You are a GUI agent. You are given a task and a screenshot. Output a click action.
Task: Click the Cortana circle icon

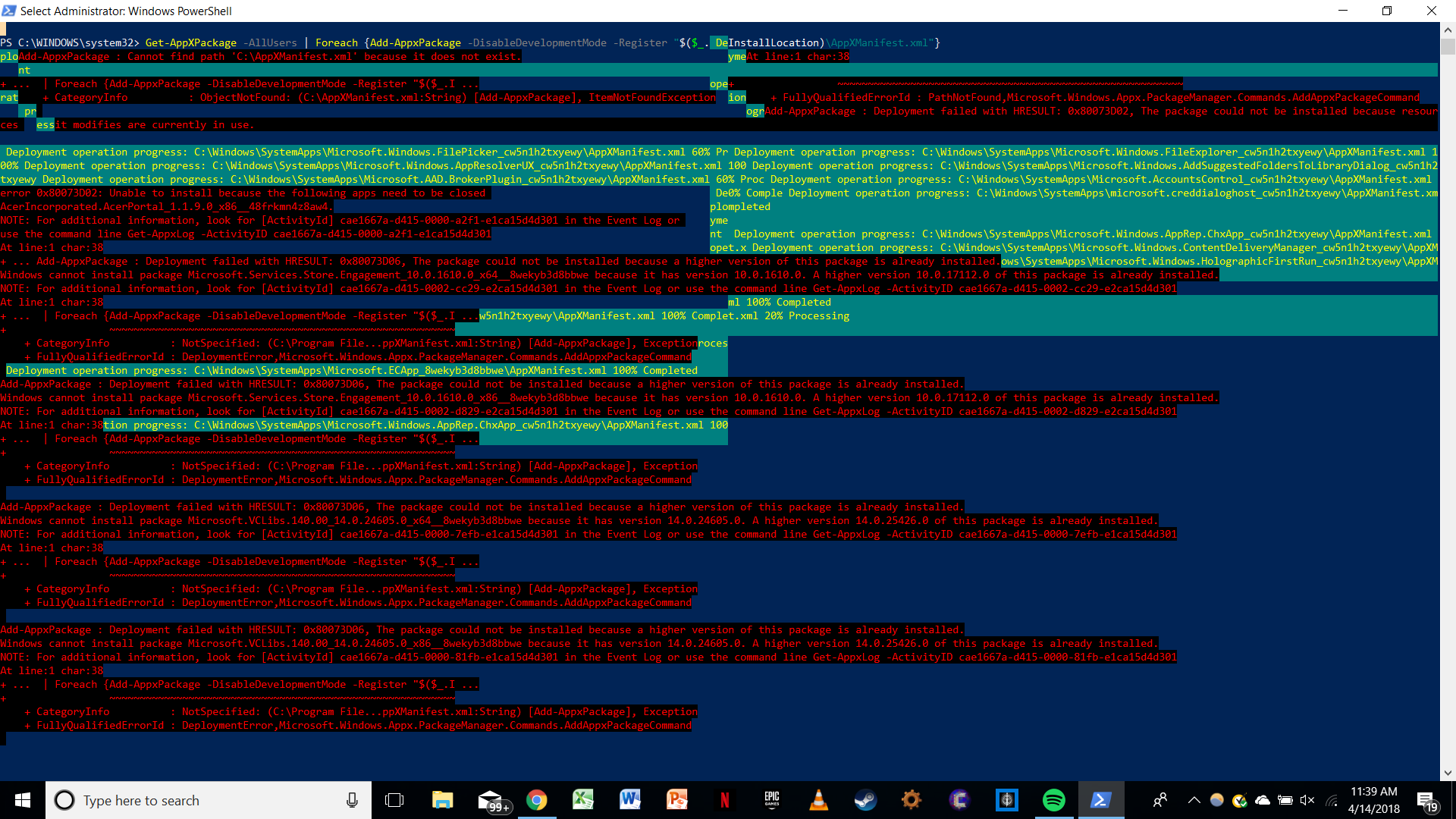pos(64,800)
